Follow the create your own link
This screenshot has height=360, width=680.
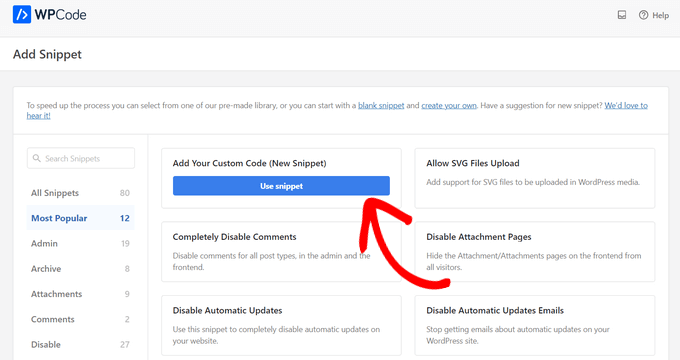(x=449, y=105)
